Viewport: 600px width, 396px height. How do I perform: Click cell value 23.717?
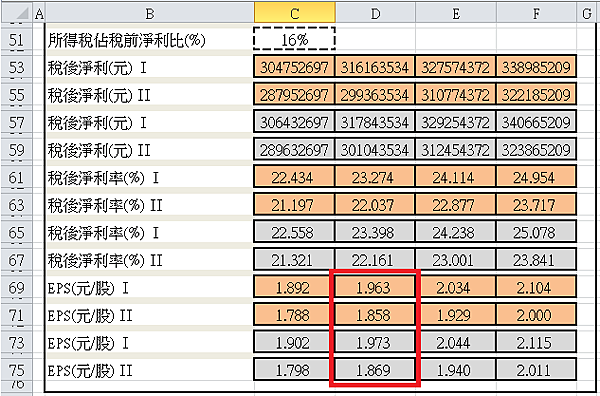[x=536, y=205]
